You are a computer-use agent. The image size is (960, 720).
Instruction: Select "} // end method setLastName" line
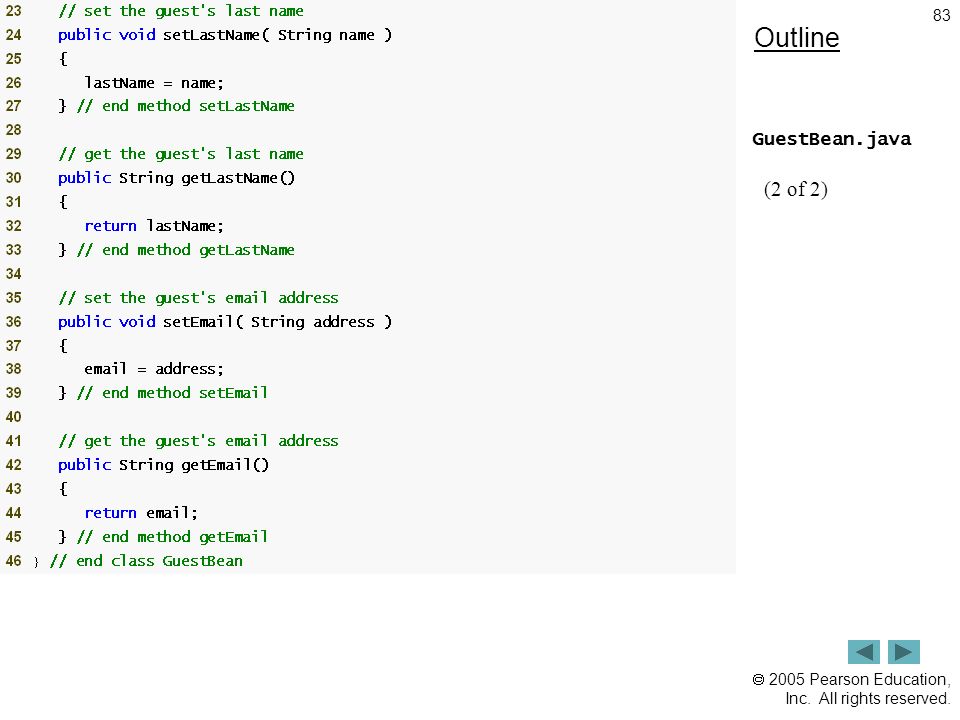176,106
